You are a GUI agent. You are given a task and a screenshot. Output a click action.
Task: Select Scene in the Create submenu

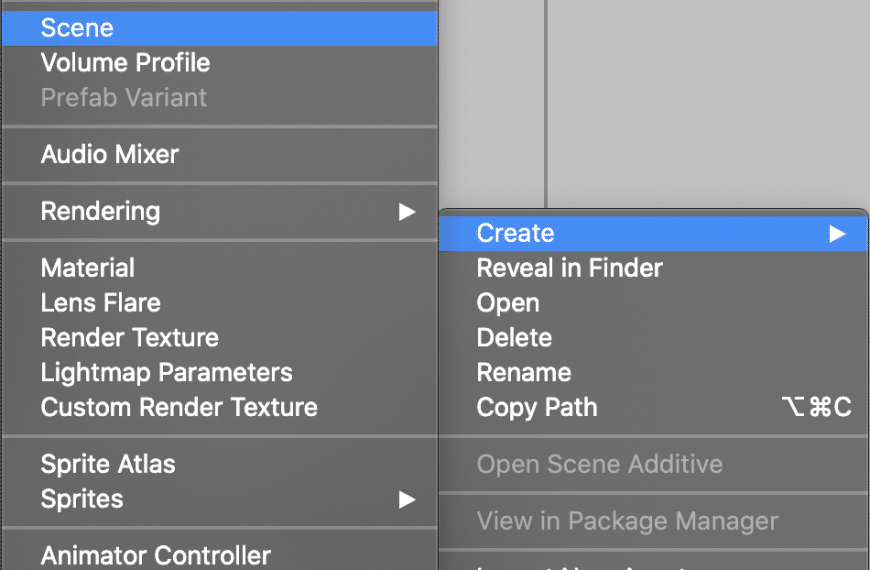[x=220, y=28]
